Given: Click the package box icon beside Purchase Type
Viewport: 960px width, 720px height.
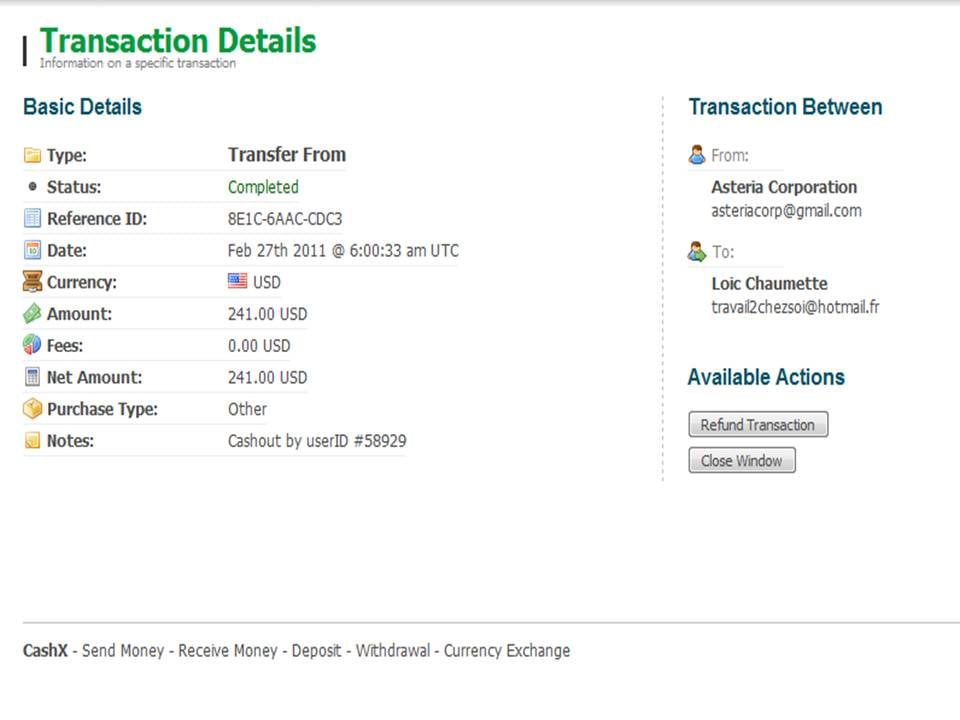Looking at the screenshot, I should click(32, 409).
